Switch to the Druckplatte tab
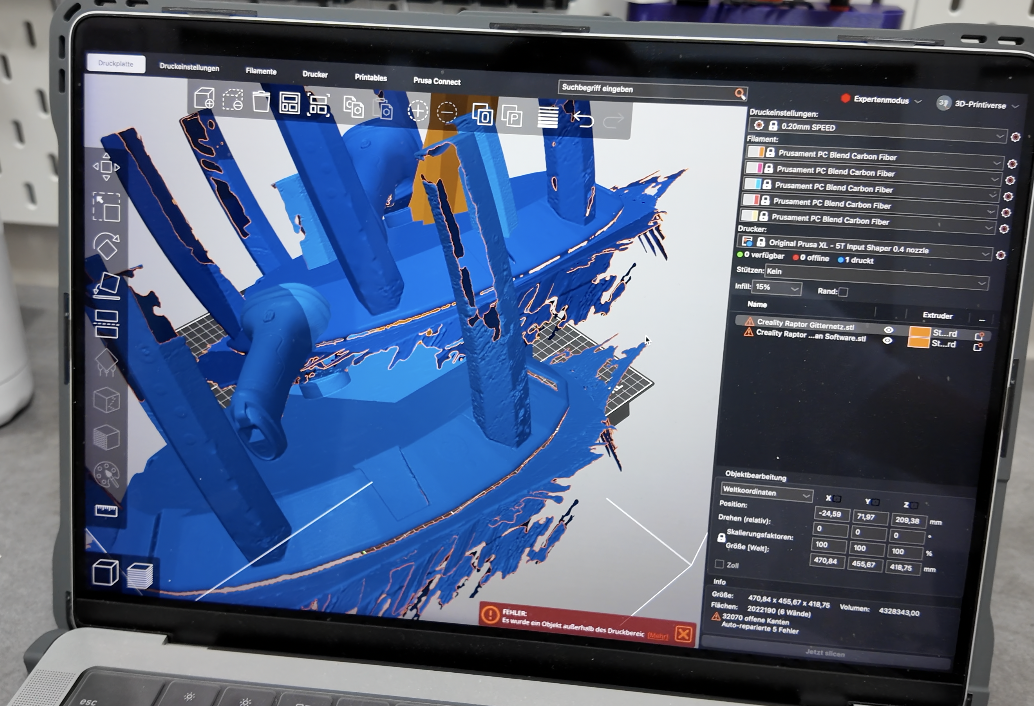 pos(116,63)
